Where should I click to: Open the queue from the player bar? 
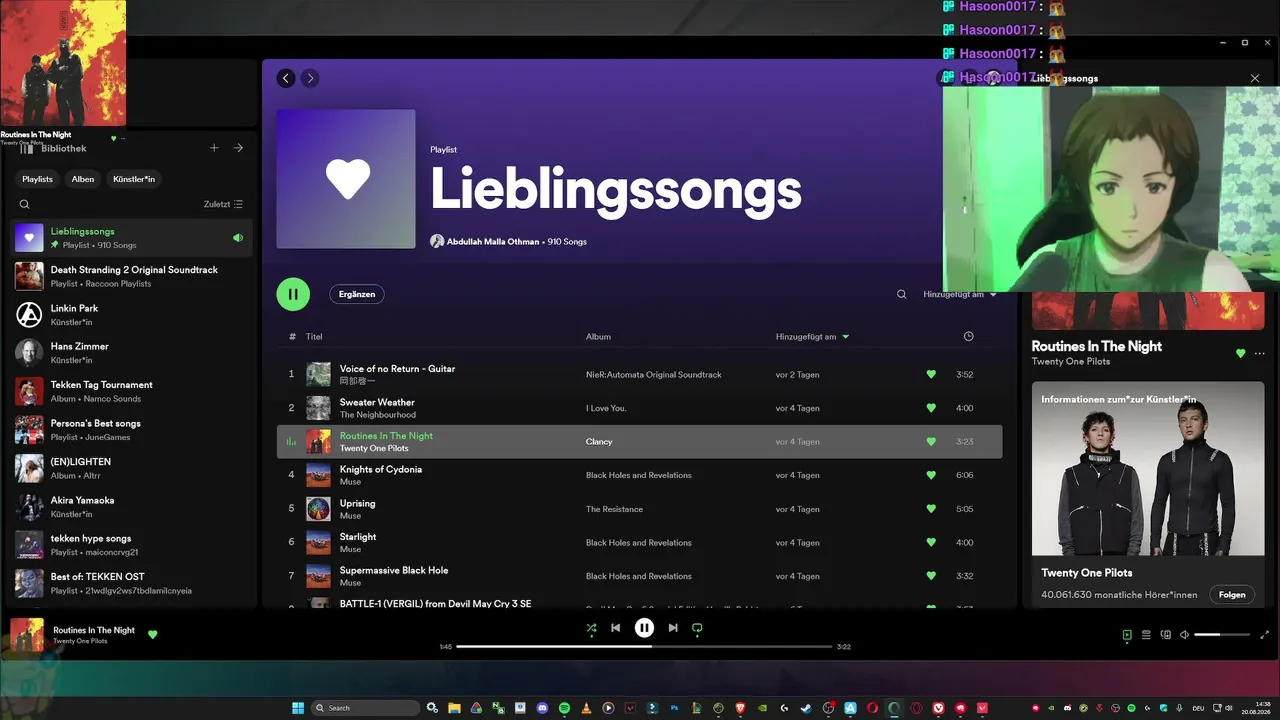click(x=1146, y=635)
